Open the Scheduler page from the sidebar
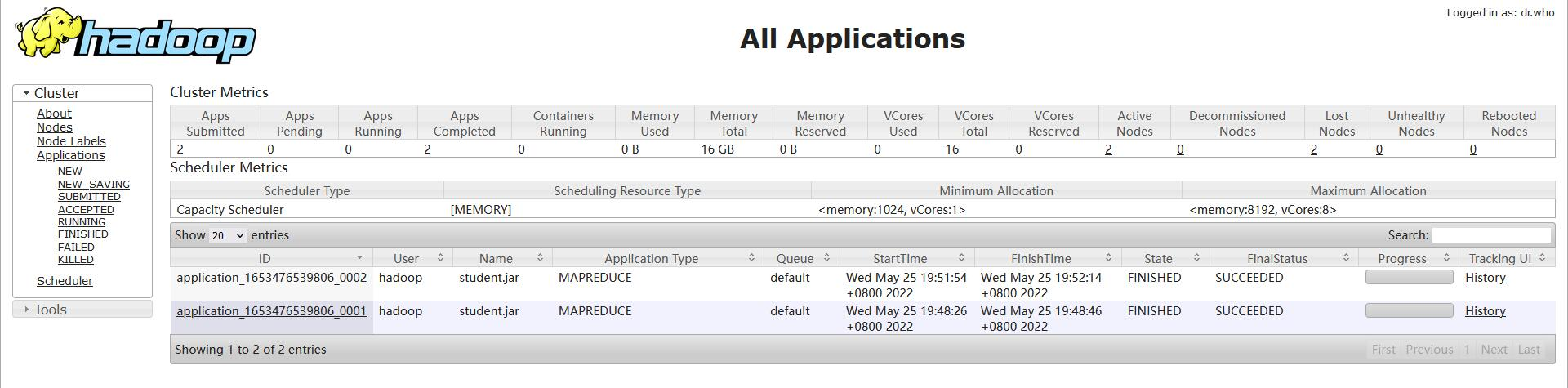Viewport: 1568px width, 388px height. point(65,281)
